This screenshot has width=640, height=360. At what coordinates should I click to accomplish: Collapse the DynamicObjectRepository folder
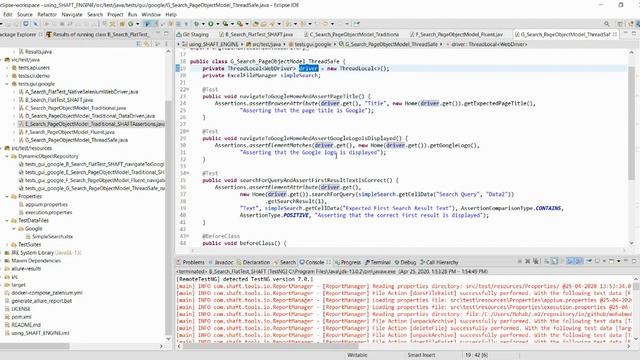(7, 156)
